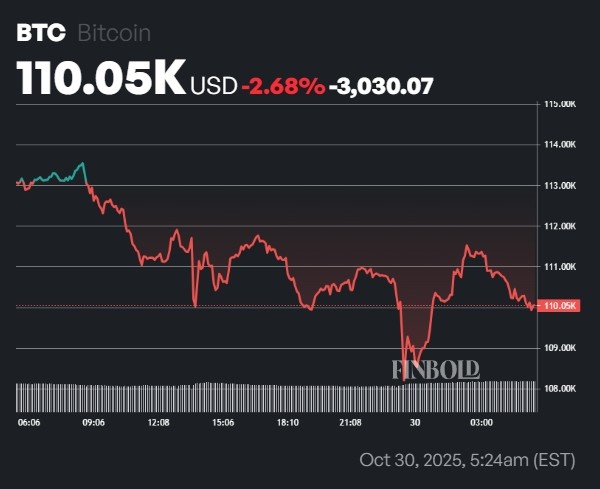Image resolution: width=600 pixels, height=489 pixels.
Task: Select the 03:00 time axis label
Action: click(481, 423)
